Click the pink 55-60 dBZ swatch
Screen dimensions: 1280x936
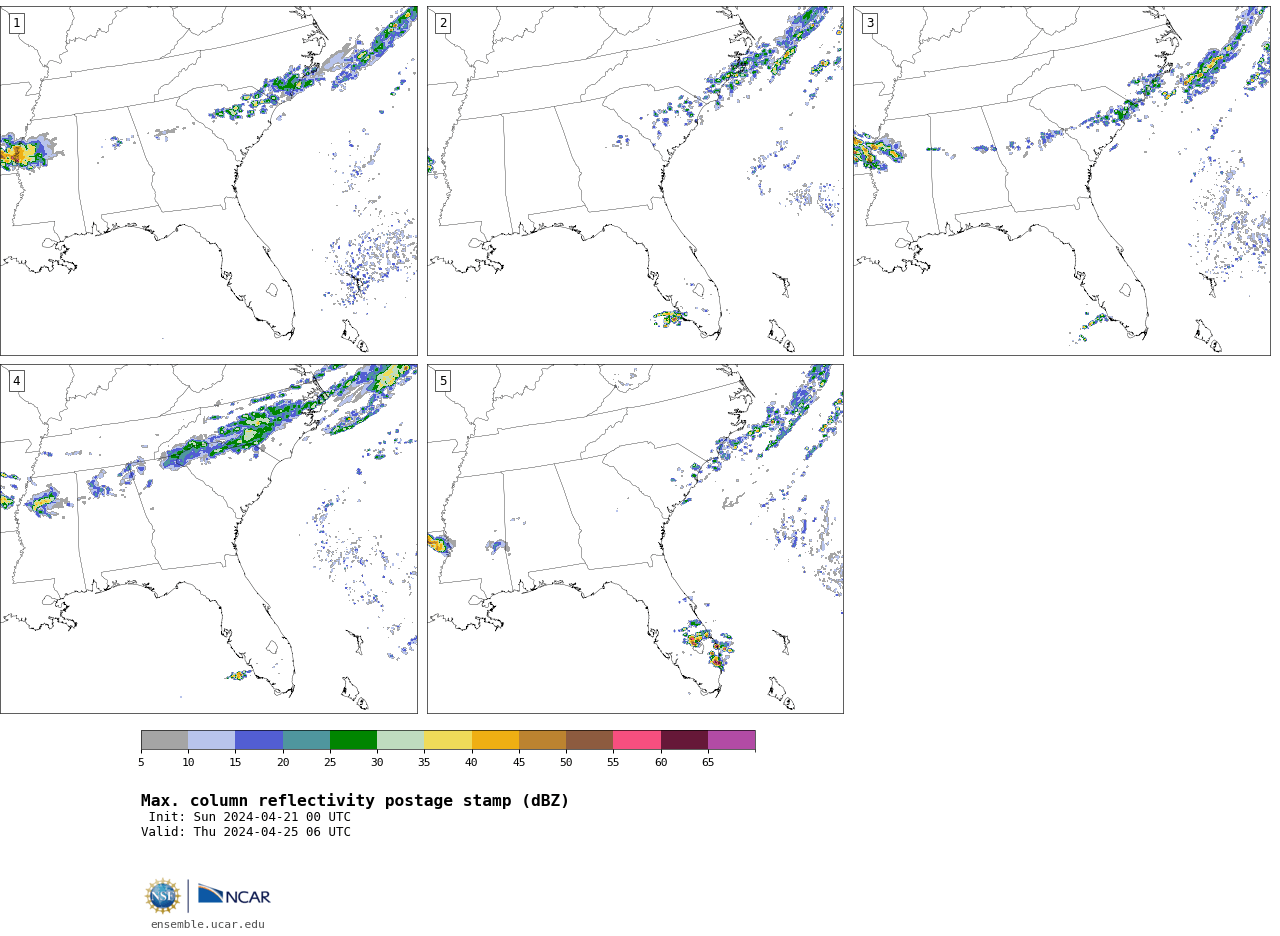637,740
